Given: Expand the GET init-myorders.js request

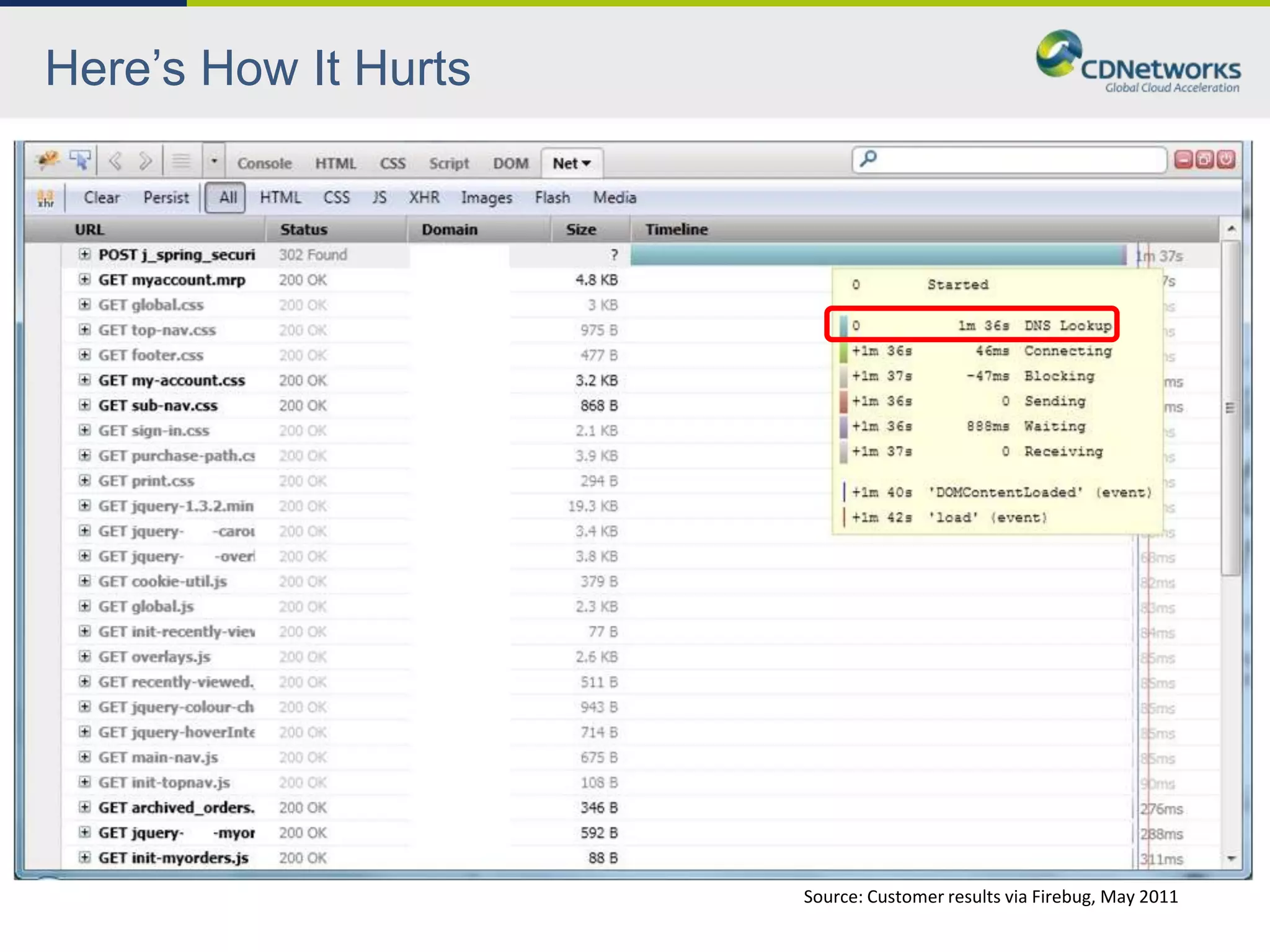Looking at the screenshot, I should 85,858.
